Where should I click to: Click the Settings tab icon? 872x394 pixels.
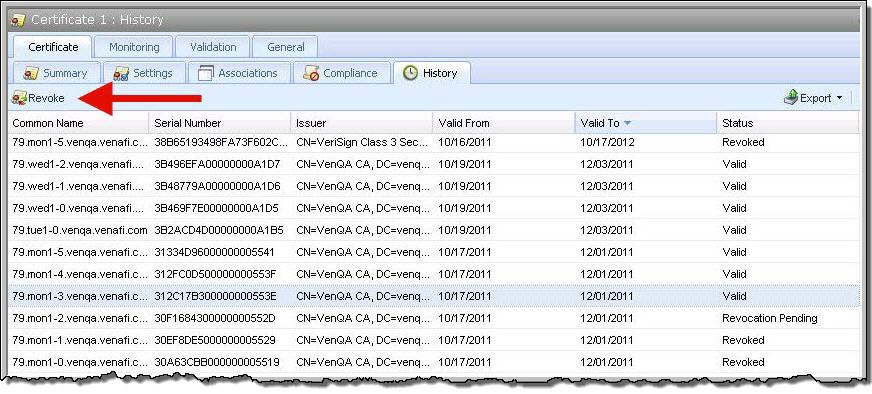click(x=121, y=73)
